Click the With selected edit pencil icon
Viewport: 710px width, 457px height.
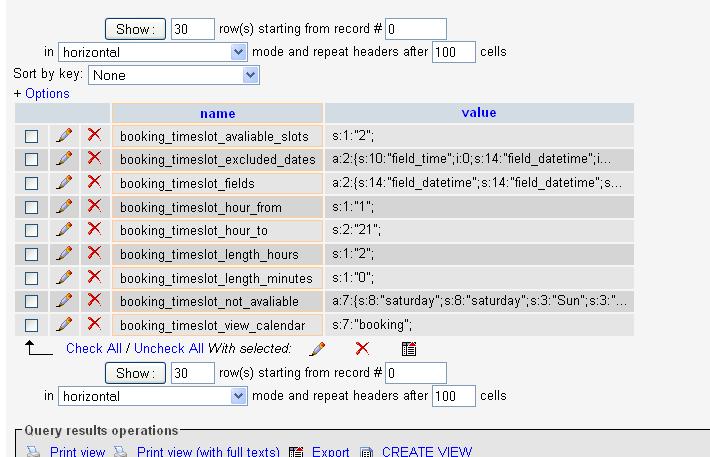pos(317,349)
